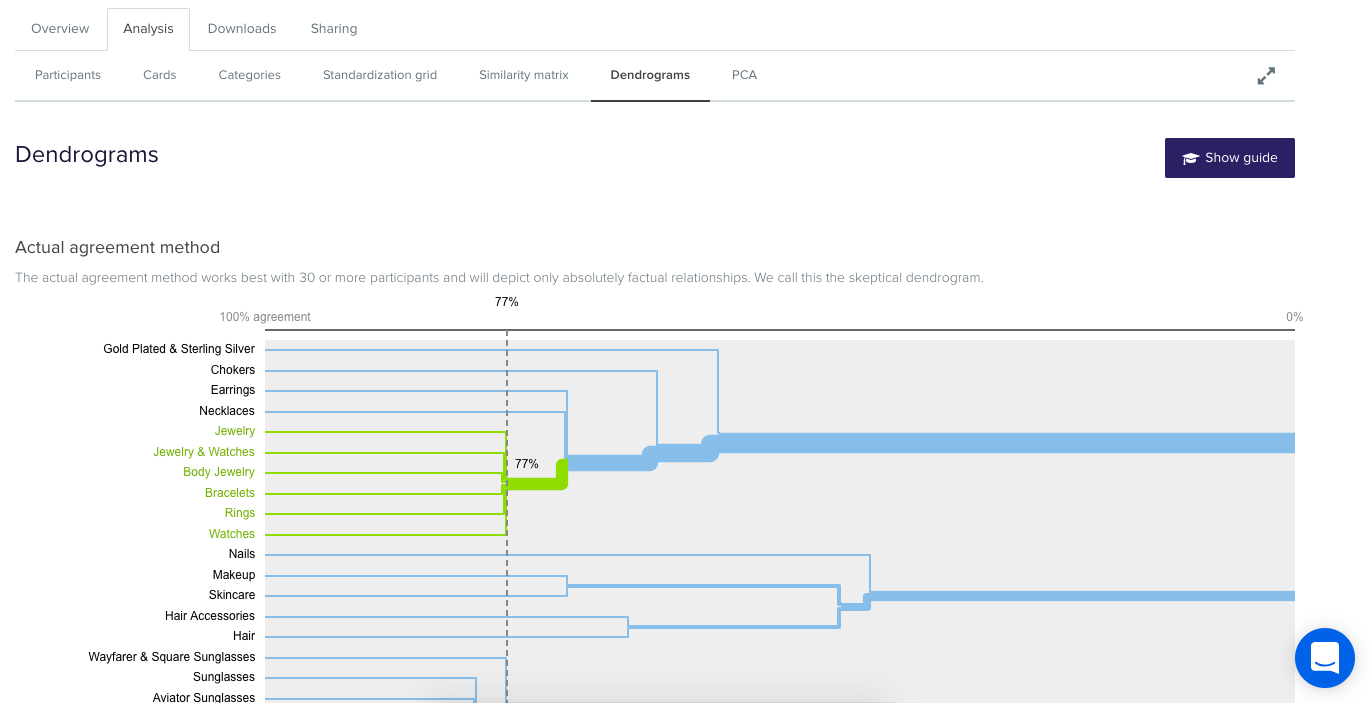Open the Overview tab
This screenshot has width=1370, height=703.
[x=60, y=29]
